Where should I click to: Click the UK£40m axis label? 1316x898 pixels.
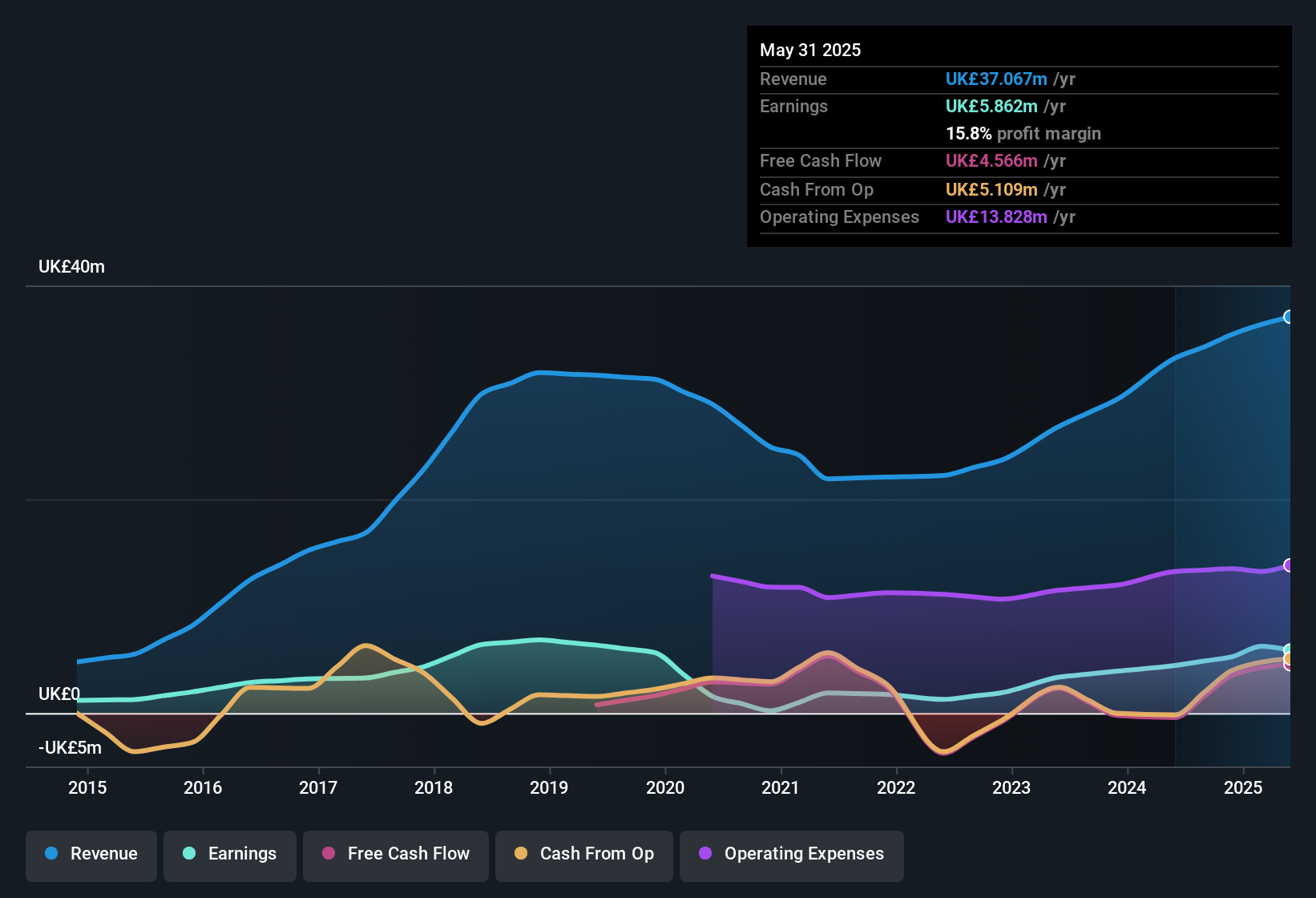[71, 266]
